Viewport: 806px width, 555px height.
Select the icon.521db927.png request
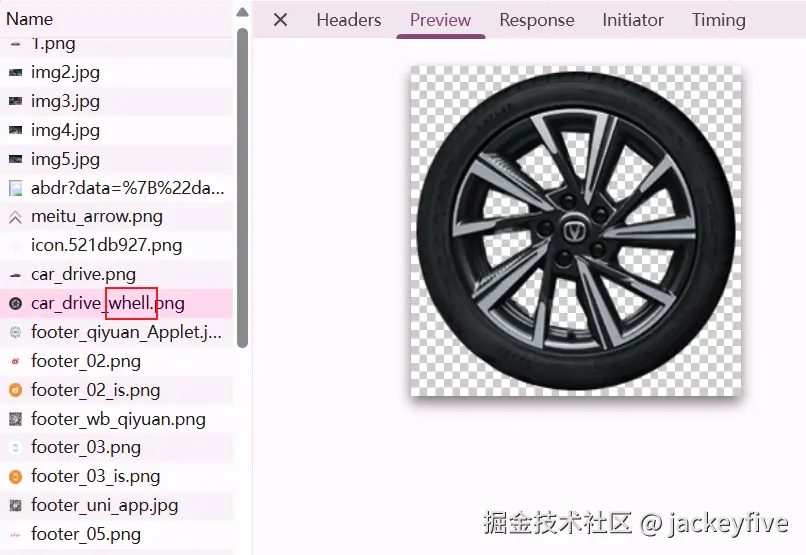pos(116,246)
